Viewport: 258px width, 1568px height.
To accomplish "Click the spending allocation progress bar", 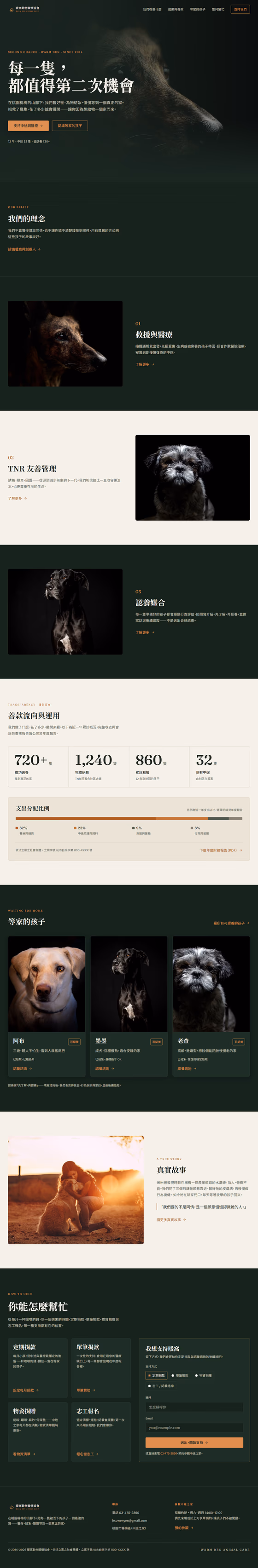I will tap(129, 819).
